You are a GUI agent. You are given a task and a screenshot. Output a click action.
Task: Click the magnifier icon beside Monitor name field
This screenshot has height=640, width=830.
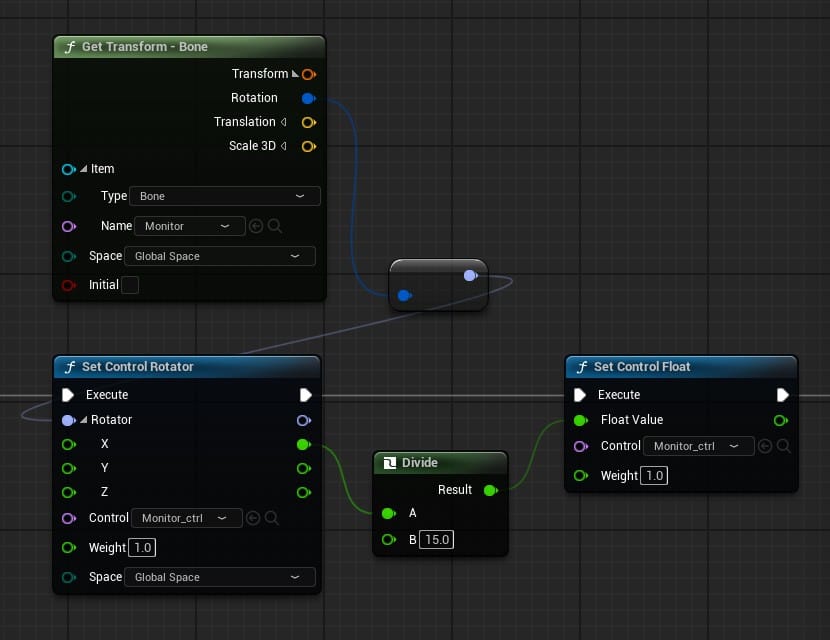[x=275, y=226]
